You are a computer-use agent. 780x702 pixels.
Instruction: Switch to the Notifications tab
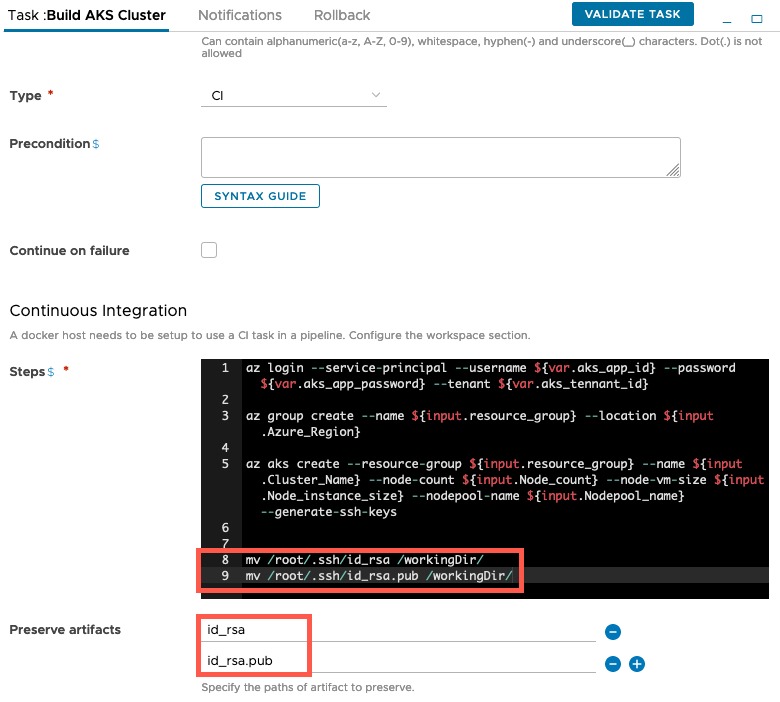(240, 15)
